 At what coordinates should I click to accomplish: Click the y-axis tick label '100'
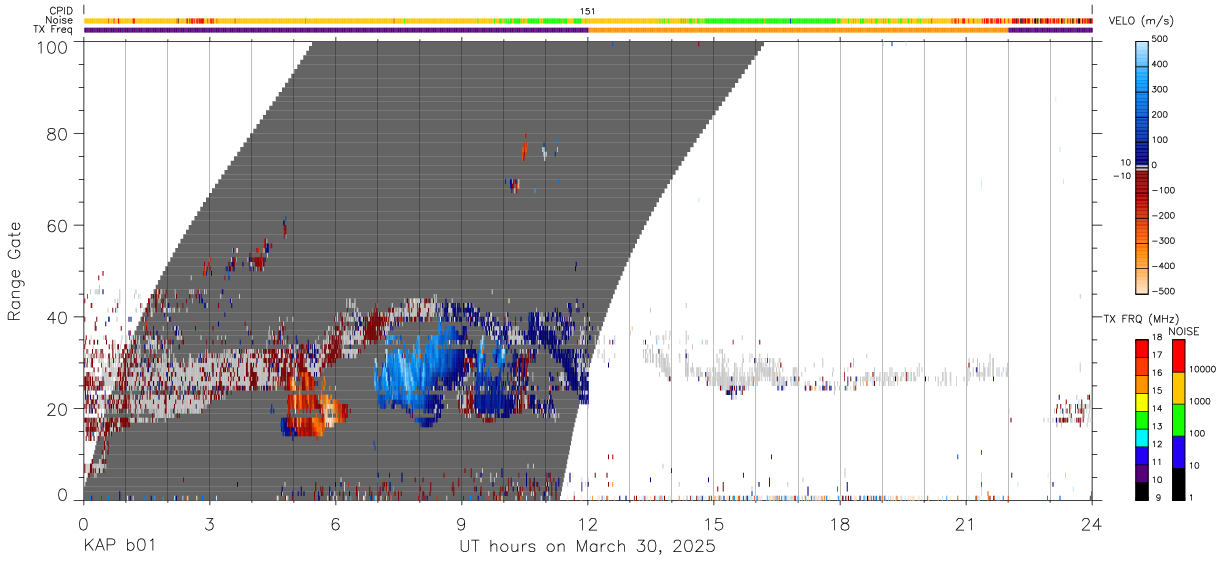[x=52, y=46]
